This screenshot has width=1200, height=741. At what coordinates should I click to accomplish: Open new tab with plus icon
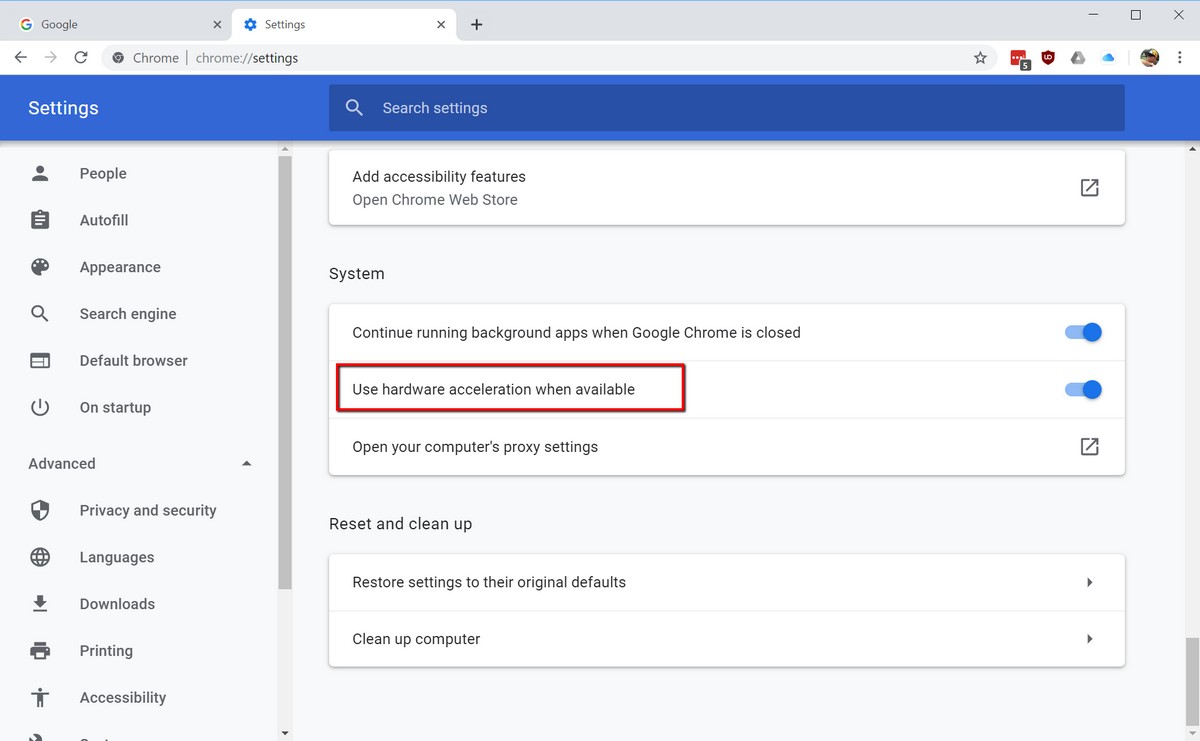click(477, 24)
